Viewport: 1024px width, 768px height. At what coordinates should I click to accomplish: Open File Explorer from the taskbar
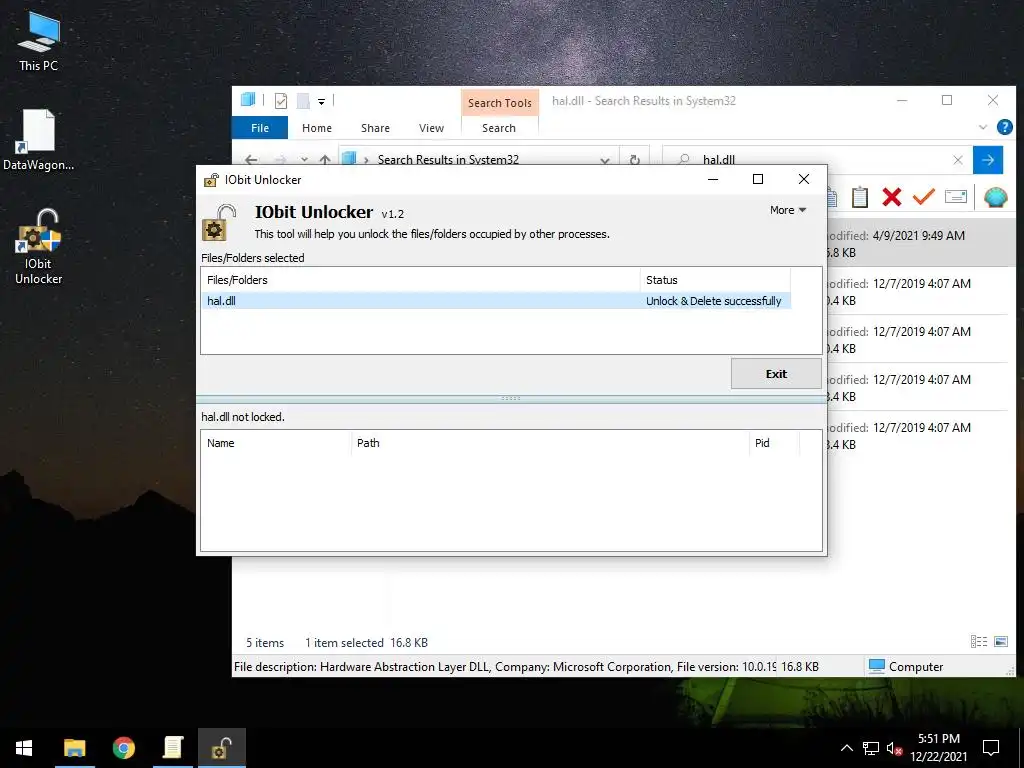coord(74,748)
